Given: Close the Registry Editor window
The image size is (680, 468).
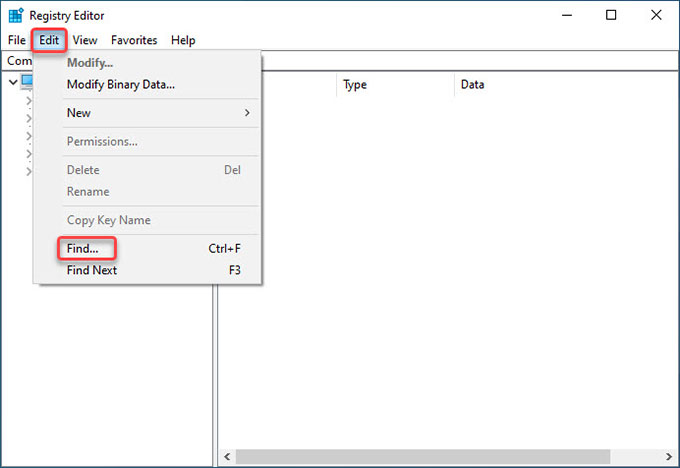Looking at the screenshot, I should (656, 15).
